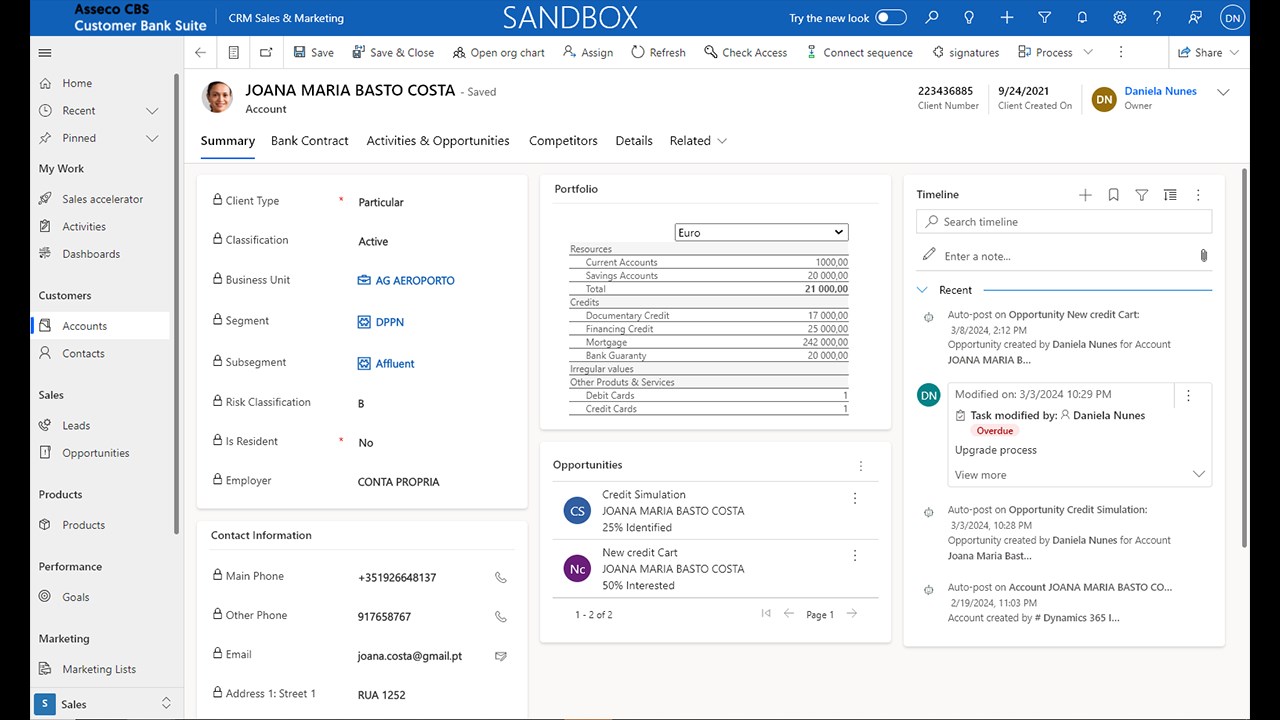Viewport: 1280px width, 720px height.
Task: Call the Main Phone number icon
Action: [x=501, y=577]
